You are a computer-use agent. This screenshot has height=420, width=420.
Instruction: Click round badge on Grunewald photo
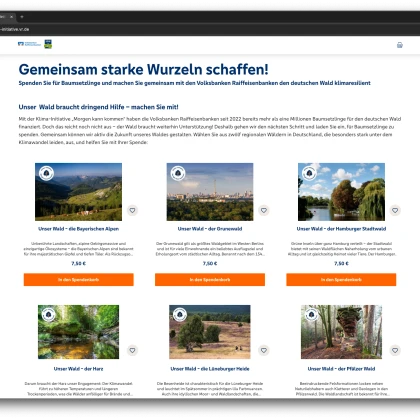click(x=178, y=173)
